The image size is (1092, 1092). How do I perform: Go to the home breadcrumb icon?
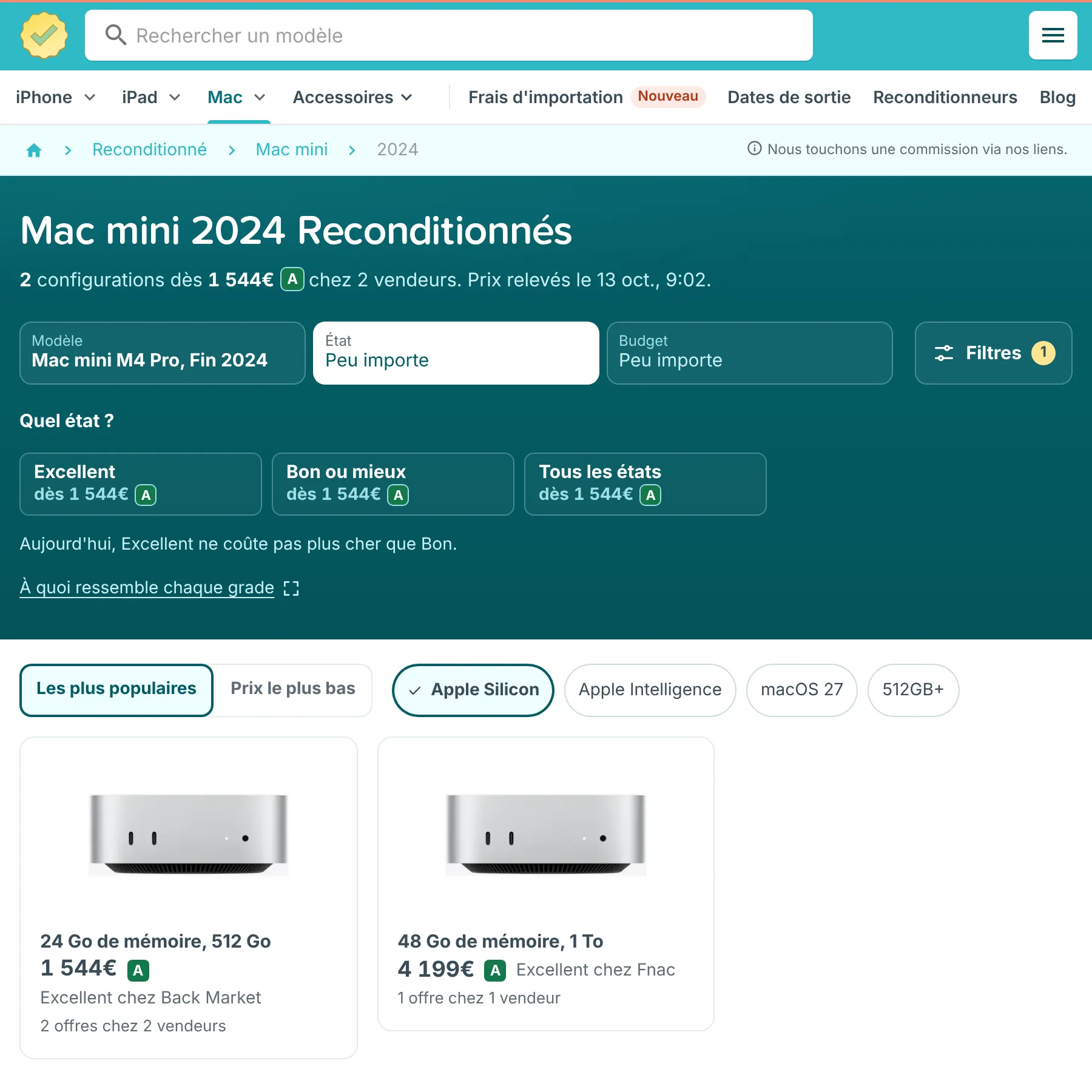[x=34, y=150]
